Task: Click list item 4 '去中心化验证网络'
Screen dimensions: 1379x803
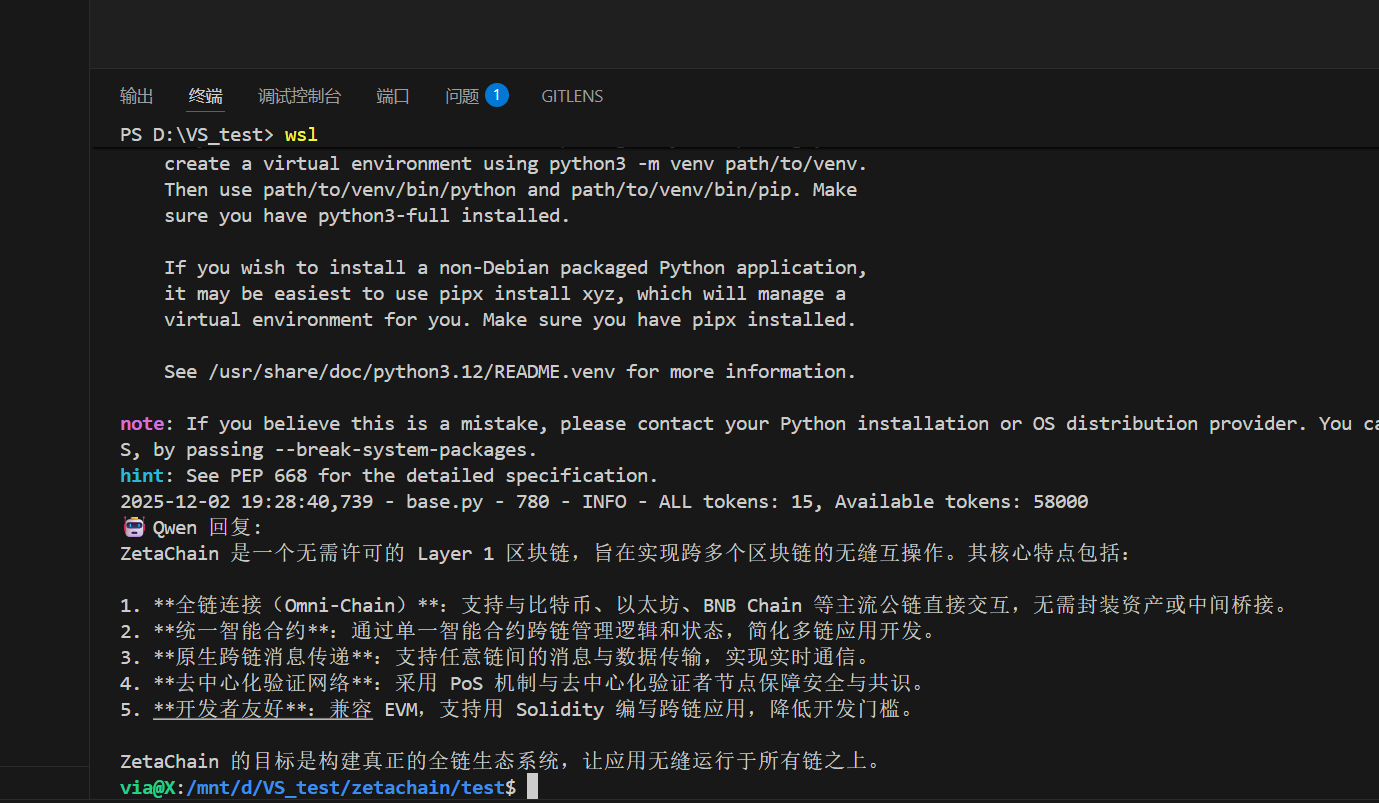Action: click(x=523, y=684)
